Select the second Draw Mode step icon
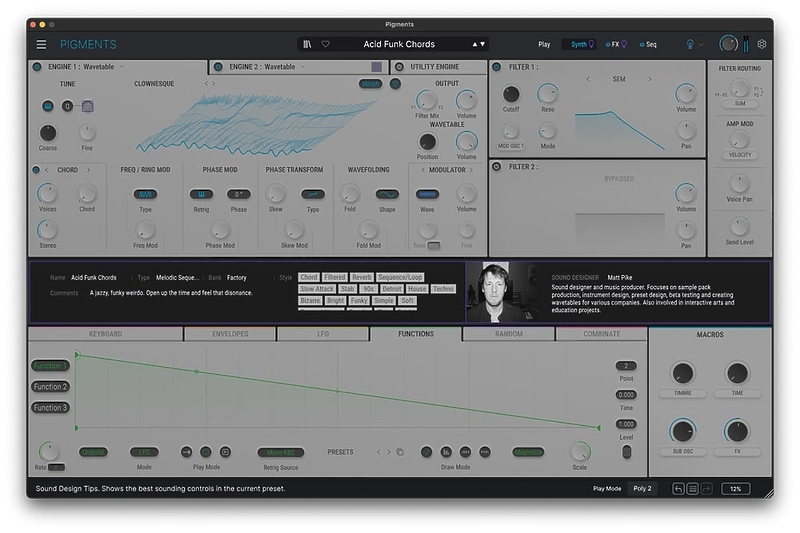Viewport: 800px width, 533px height. [446, 452]
